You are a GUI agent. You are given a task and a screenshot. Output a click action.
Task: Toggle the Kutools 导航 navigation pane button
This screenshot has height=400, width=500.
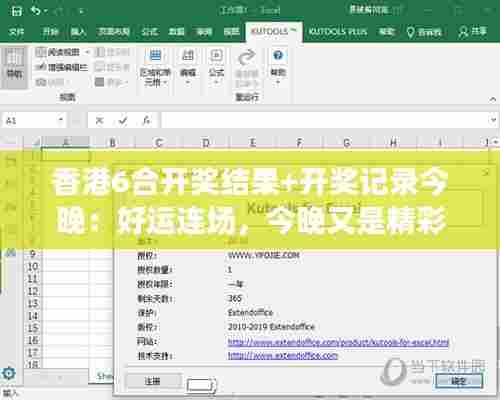tap(14, 67)
